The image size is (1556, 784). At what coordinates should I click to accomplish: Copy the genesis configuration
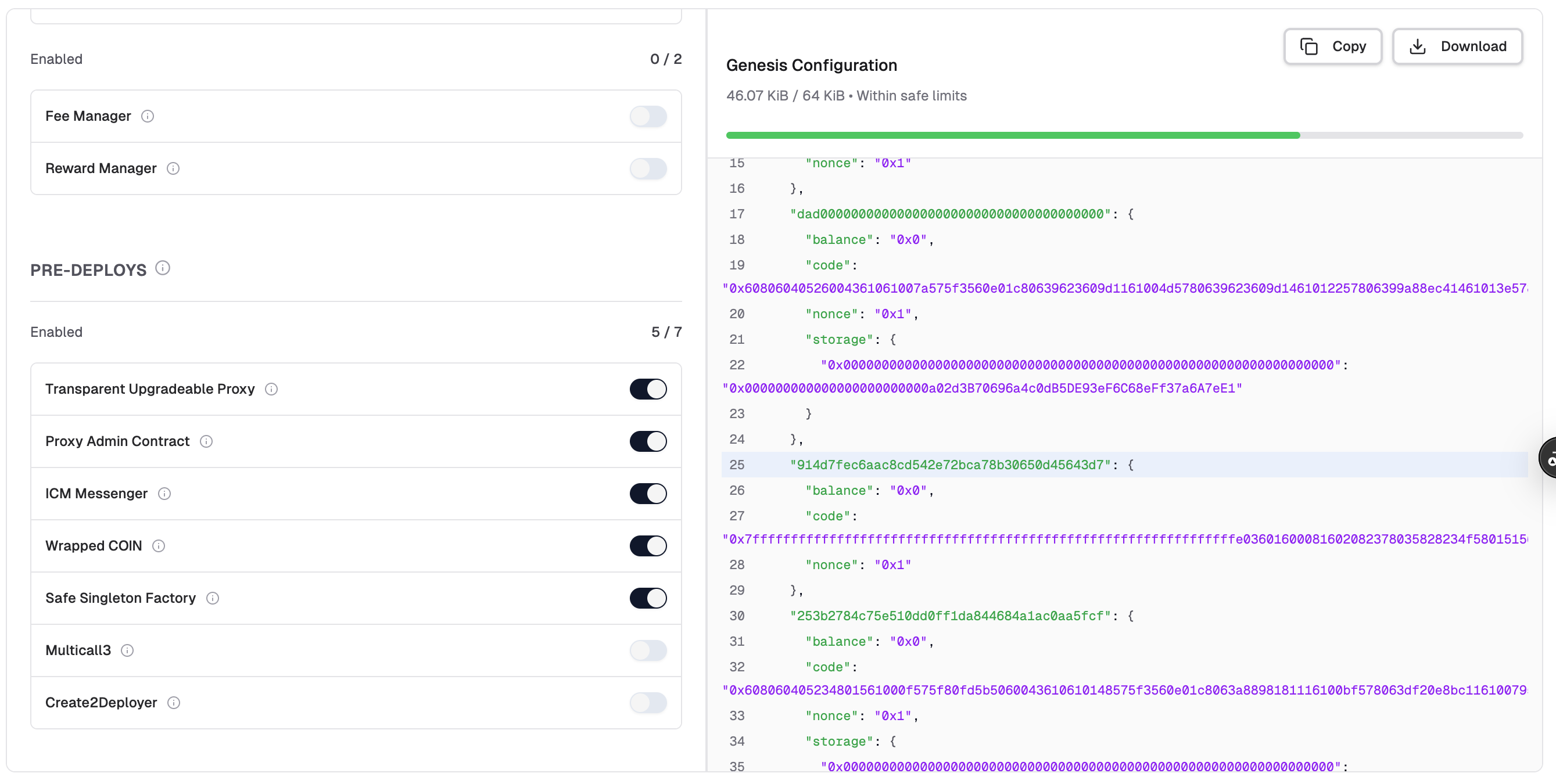click(1332, 46)
